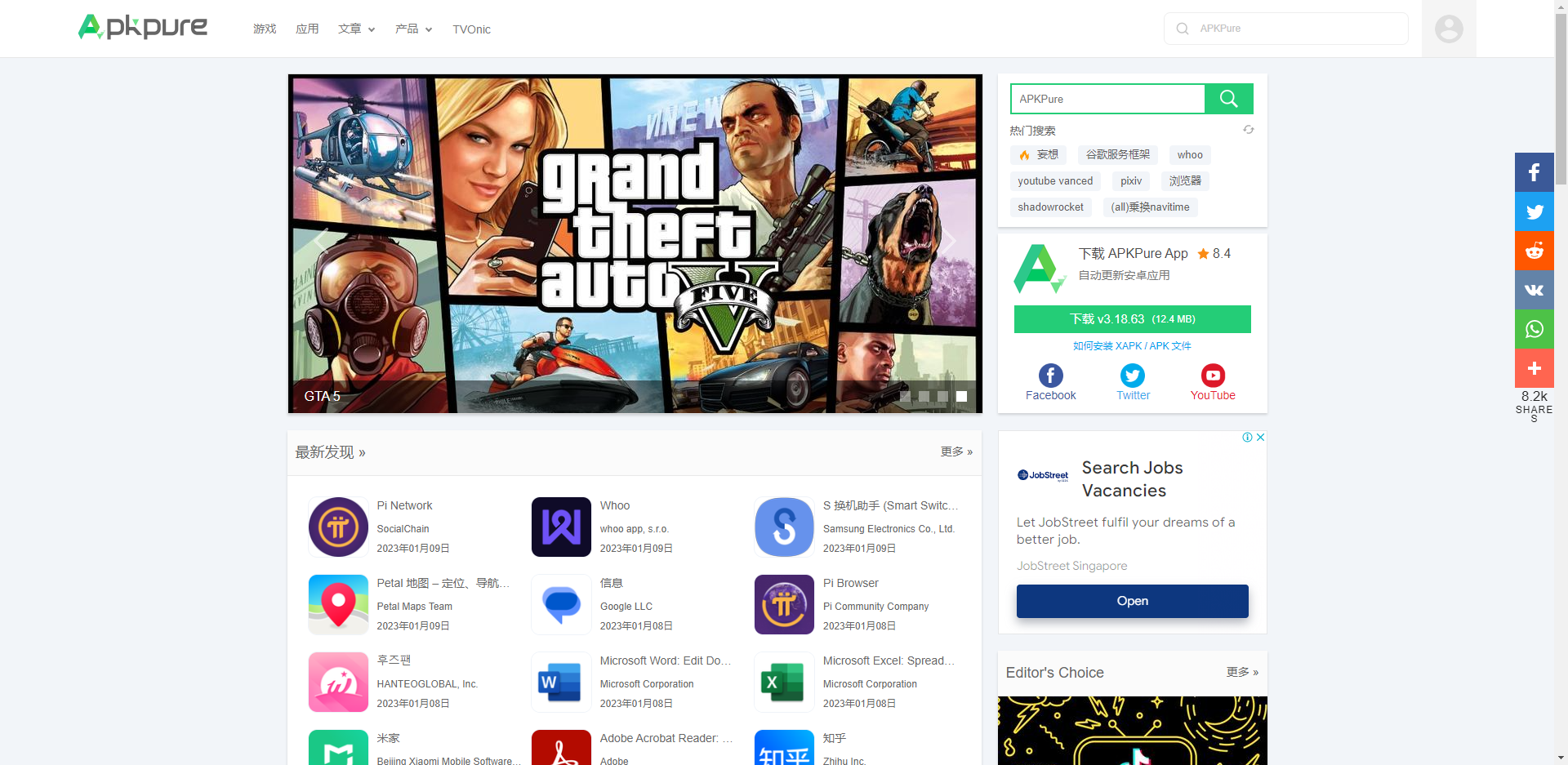Viewport: 1568px width, 765px height.
Task: Open Adobe Acrobat Reader app title
Action: coord(666,738)
